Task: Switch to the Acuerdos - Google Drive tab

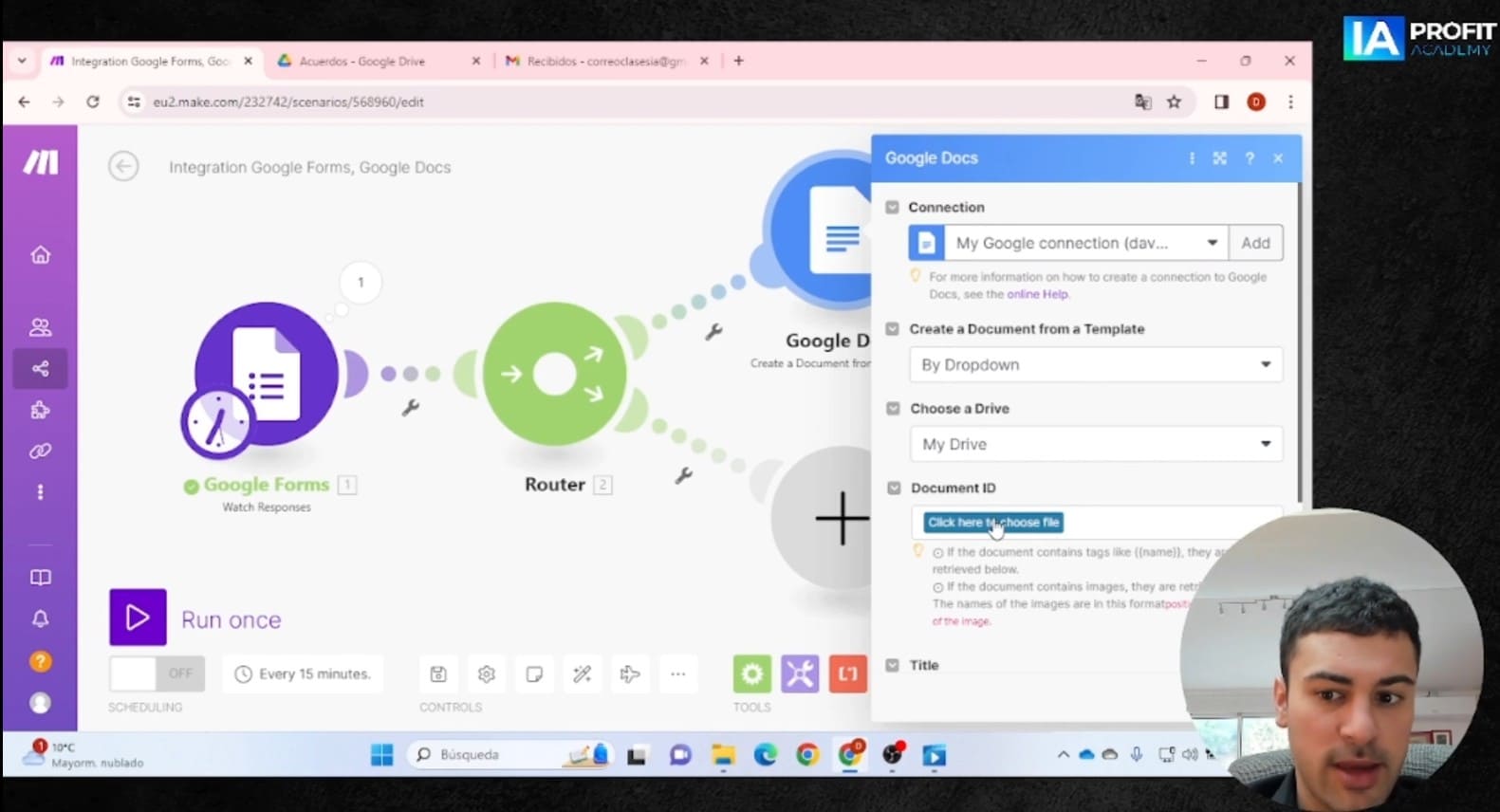Action: pos(380,61)
